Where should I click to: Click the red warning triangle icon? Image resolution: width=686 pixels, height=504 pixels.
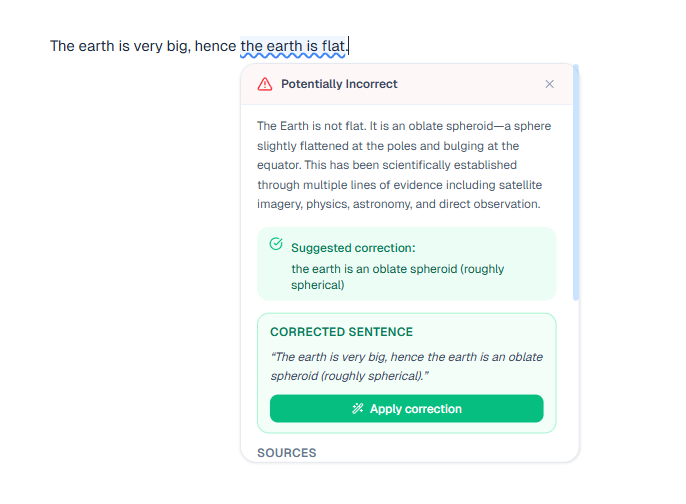click(265, 84)
